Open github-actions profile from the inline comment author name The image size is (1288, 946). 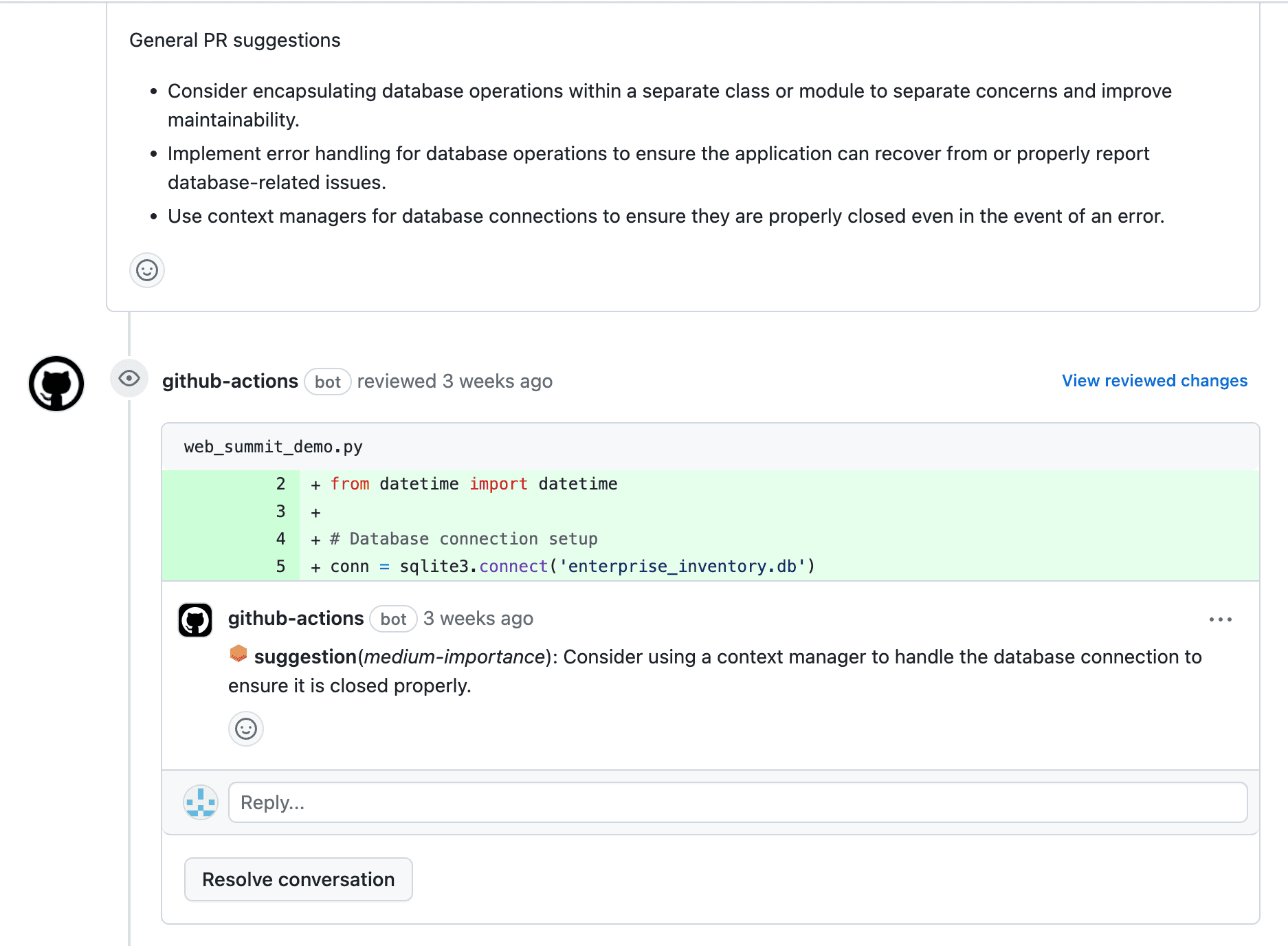pos(296,619)
